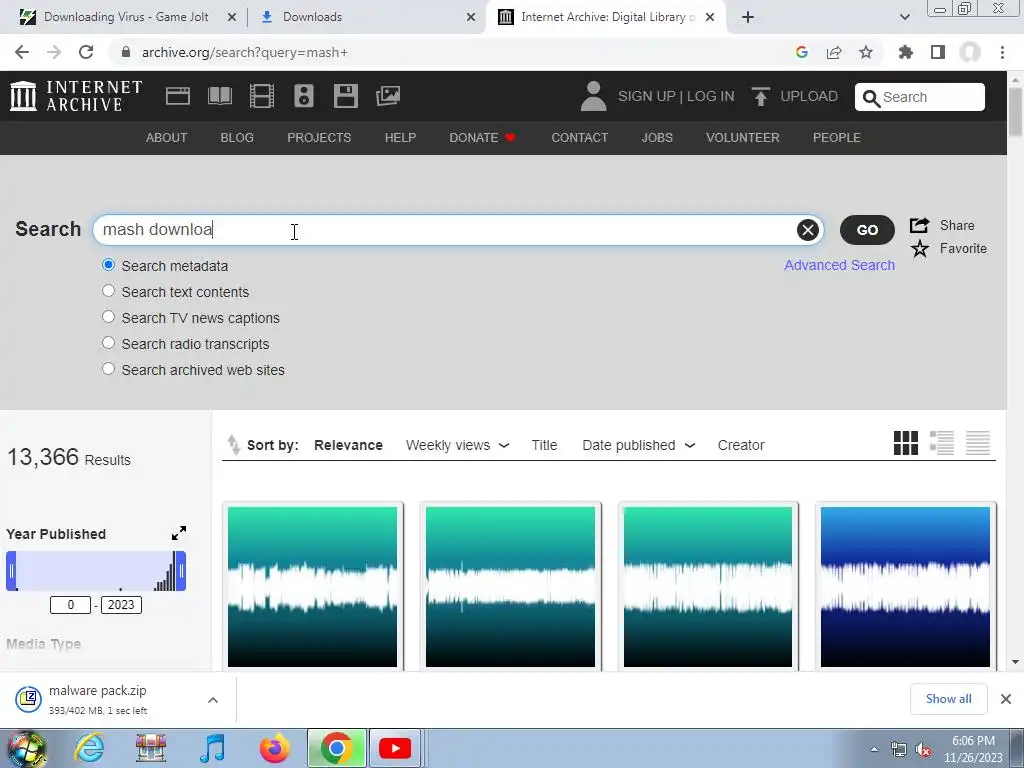This screenshot has width=1024, height=768.
Task: Open the Audio speaker icon
Action: 304,96
